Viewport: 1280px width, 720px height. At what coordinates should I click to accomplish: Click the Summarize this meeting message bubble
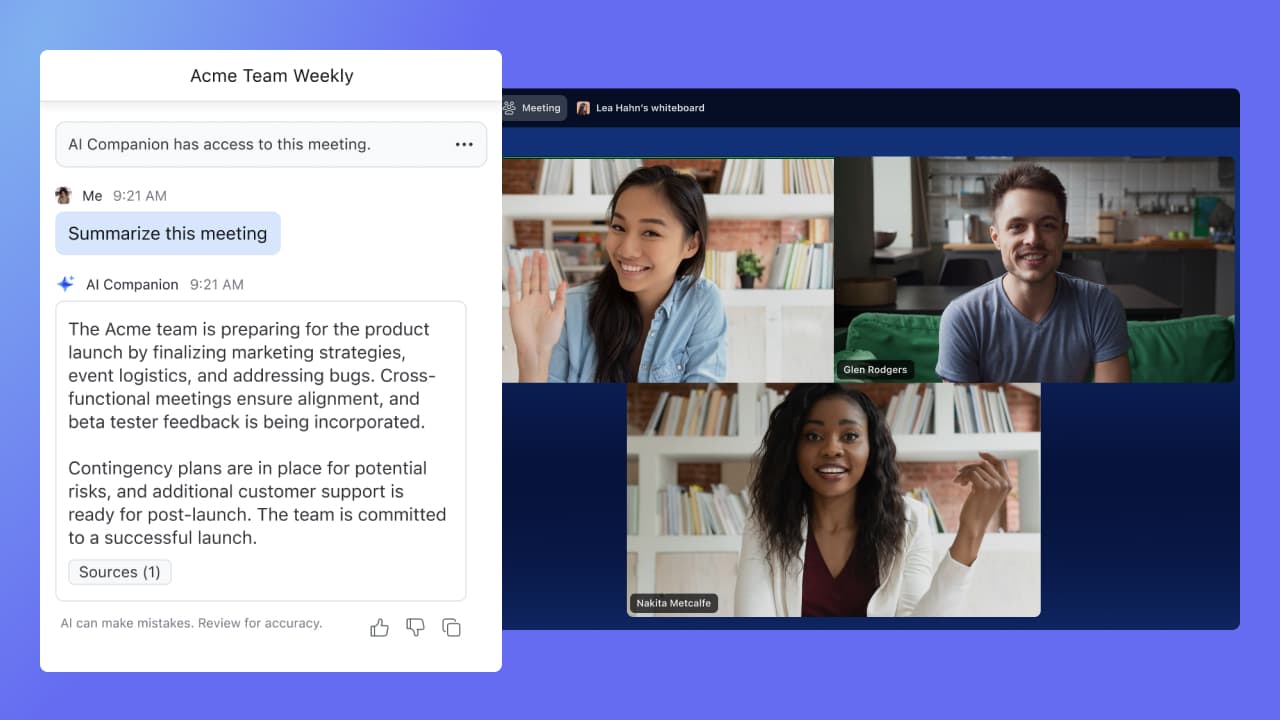168,233
